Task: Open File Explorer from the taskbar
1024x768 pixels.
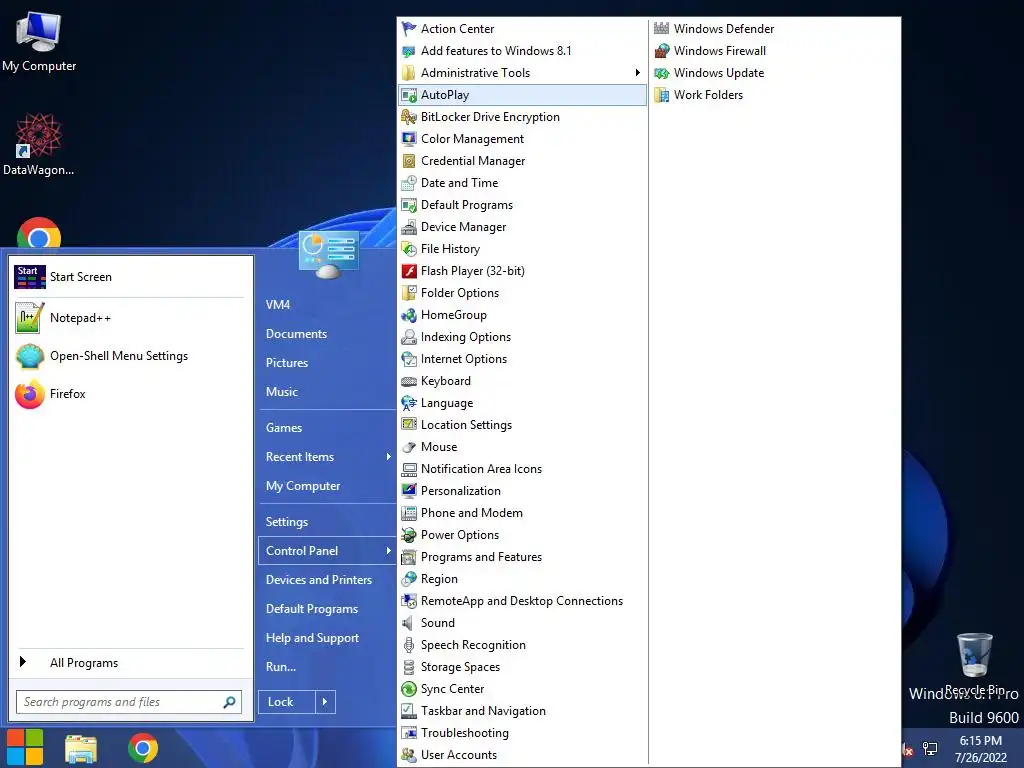Action: point(81,748)
